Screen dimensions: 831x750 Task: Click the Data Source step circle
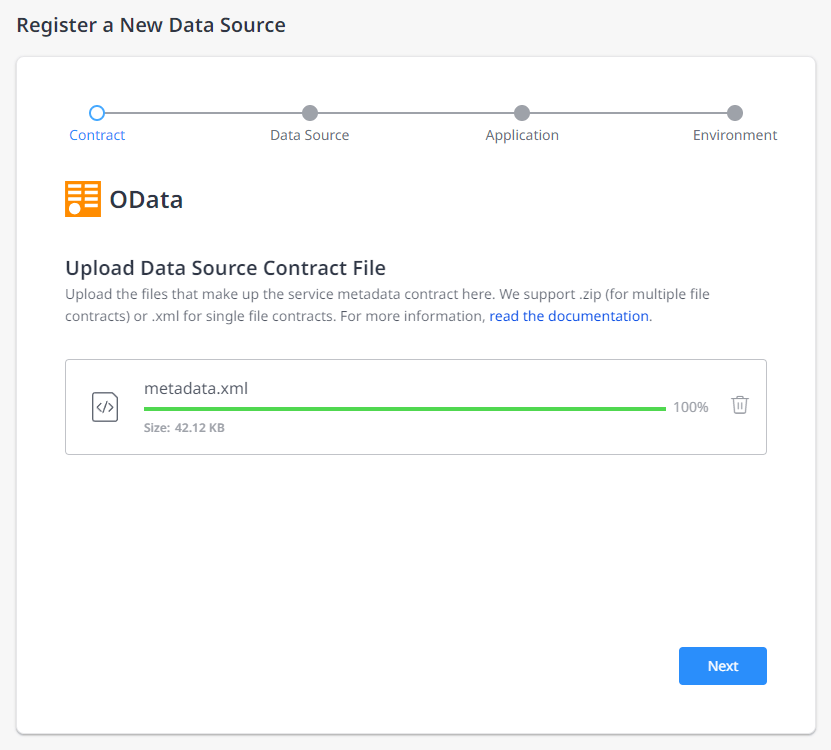(x=310, y=113)
